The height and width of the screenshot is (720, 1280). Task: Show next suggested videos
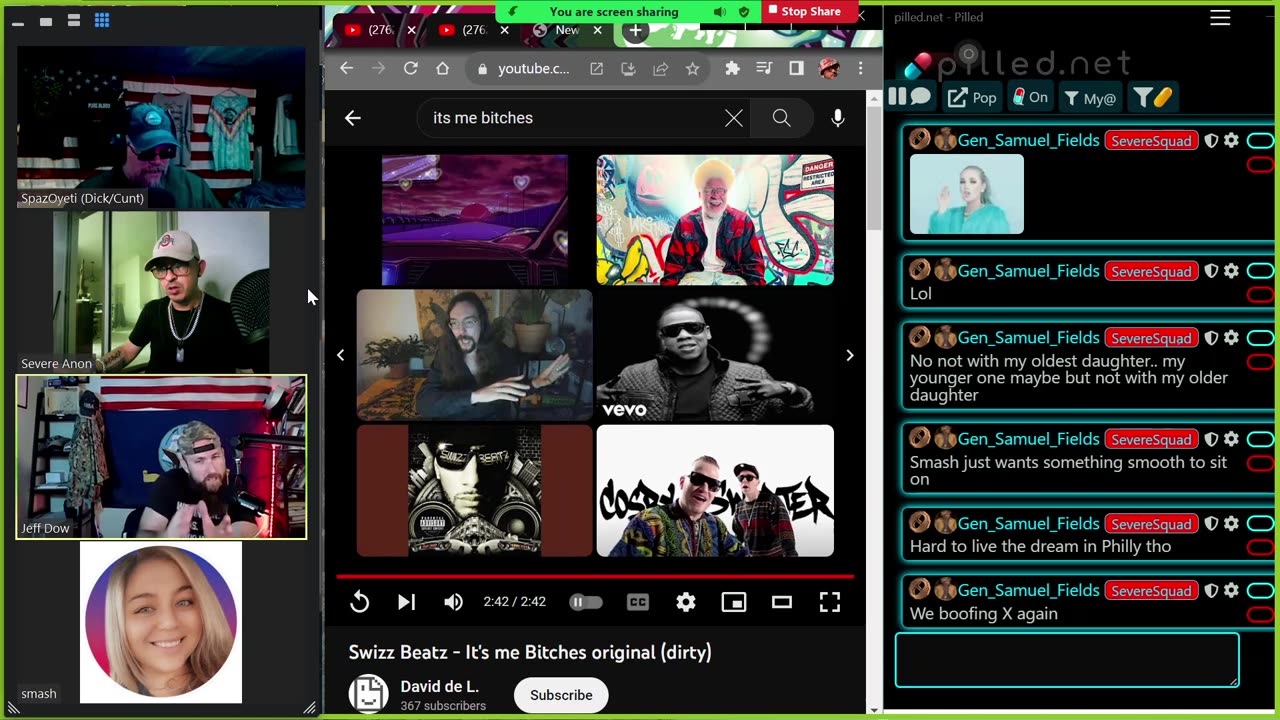coord(850,355)
